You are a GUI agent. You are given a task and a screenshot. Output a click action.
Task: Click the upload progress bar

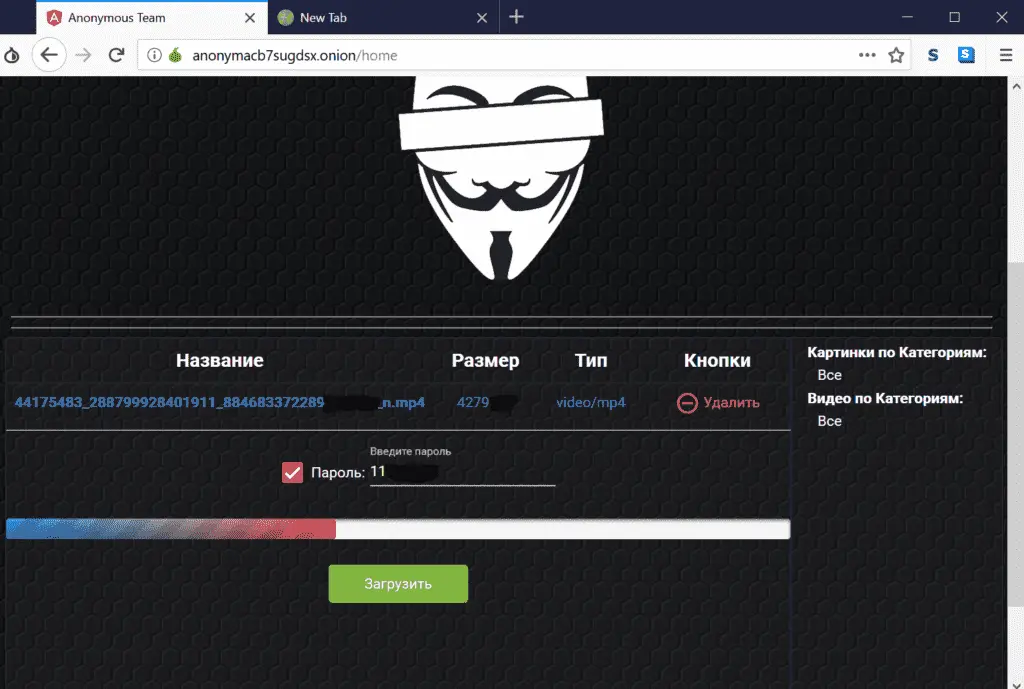pyautogui.click(x=398, y=529)
